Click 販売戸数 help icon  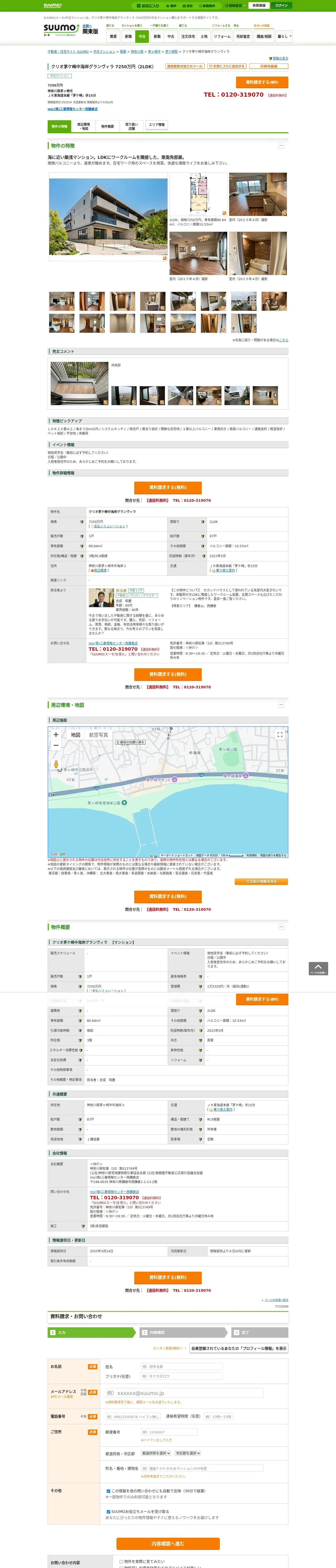tap(82, 536)
